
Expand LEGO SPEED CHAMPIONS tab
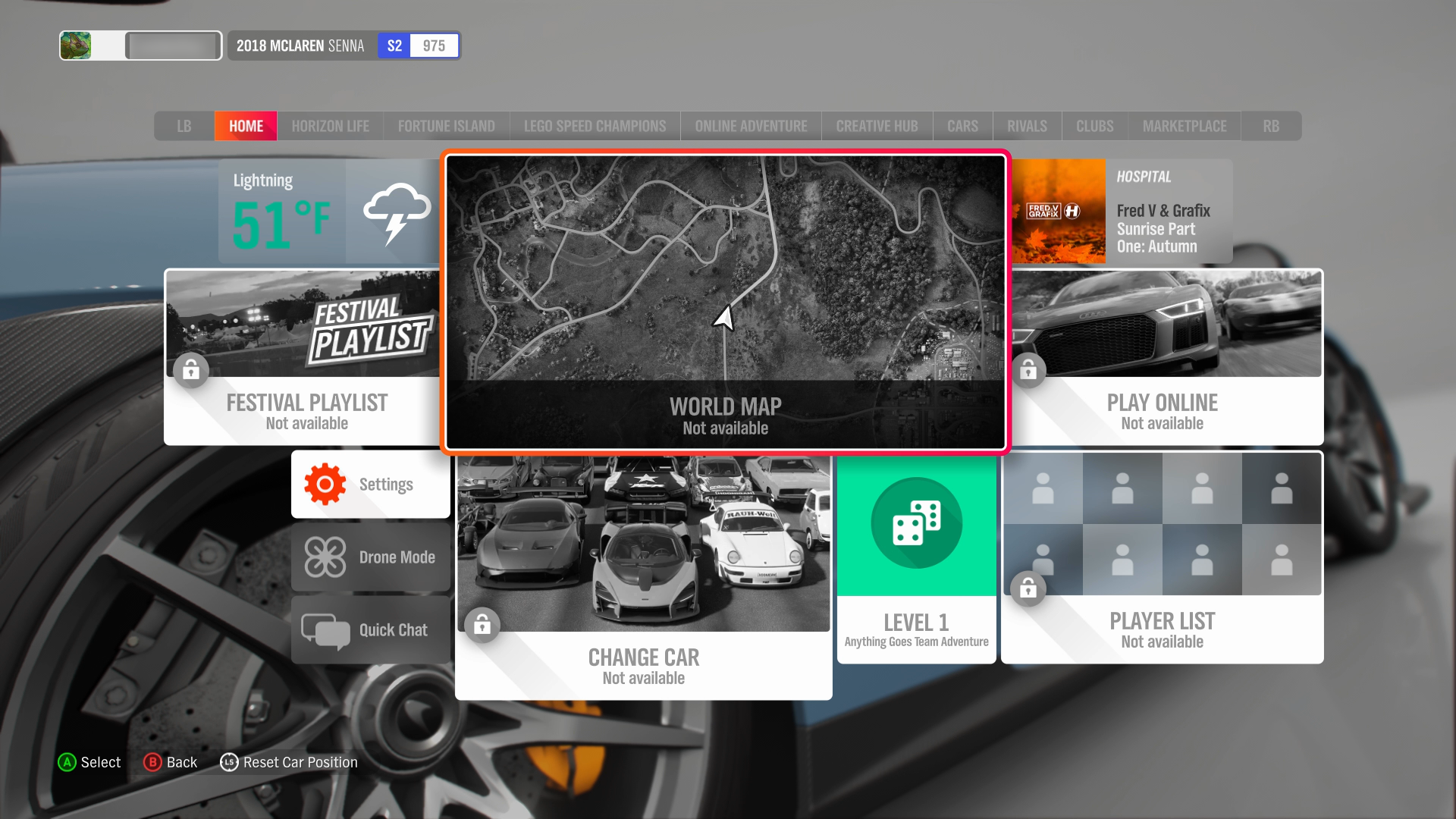coord(595,124)
